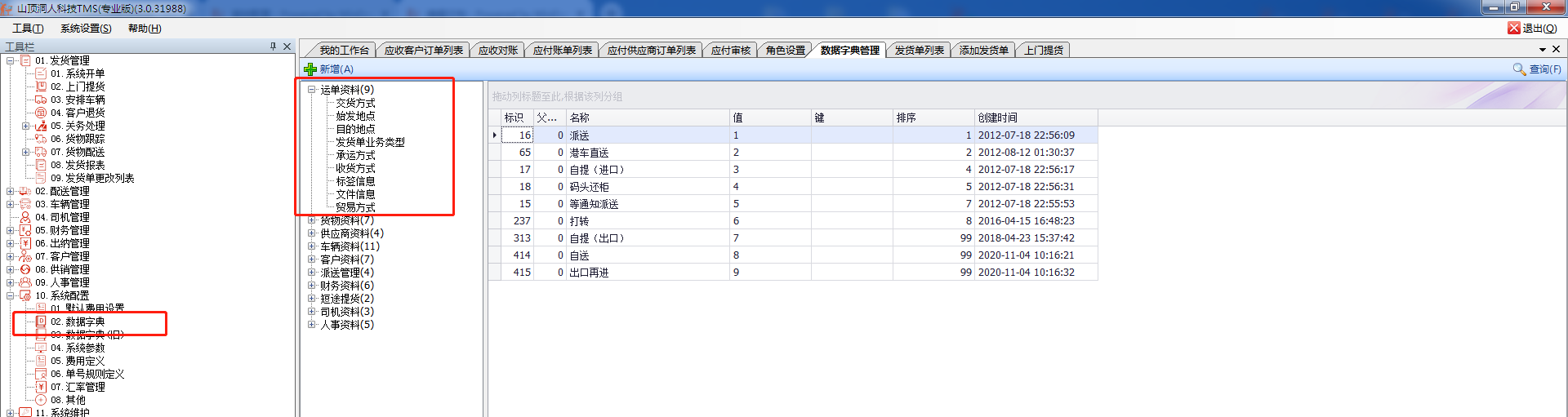Click the 安排车辆 truck icon
The width and height of the screenshot is (1568, 417).
pyautogui.click(x=41, y=100)
